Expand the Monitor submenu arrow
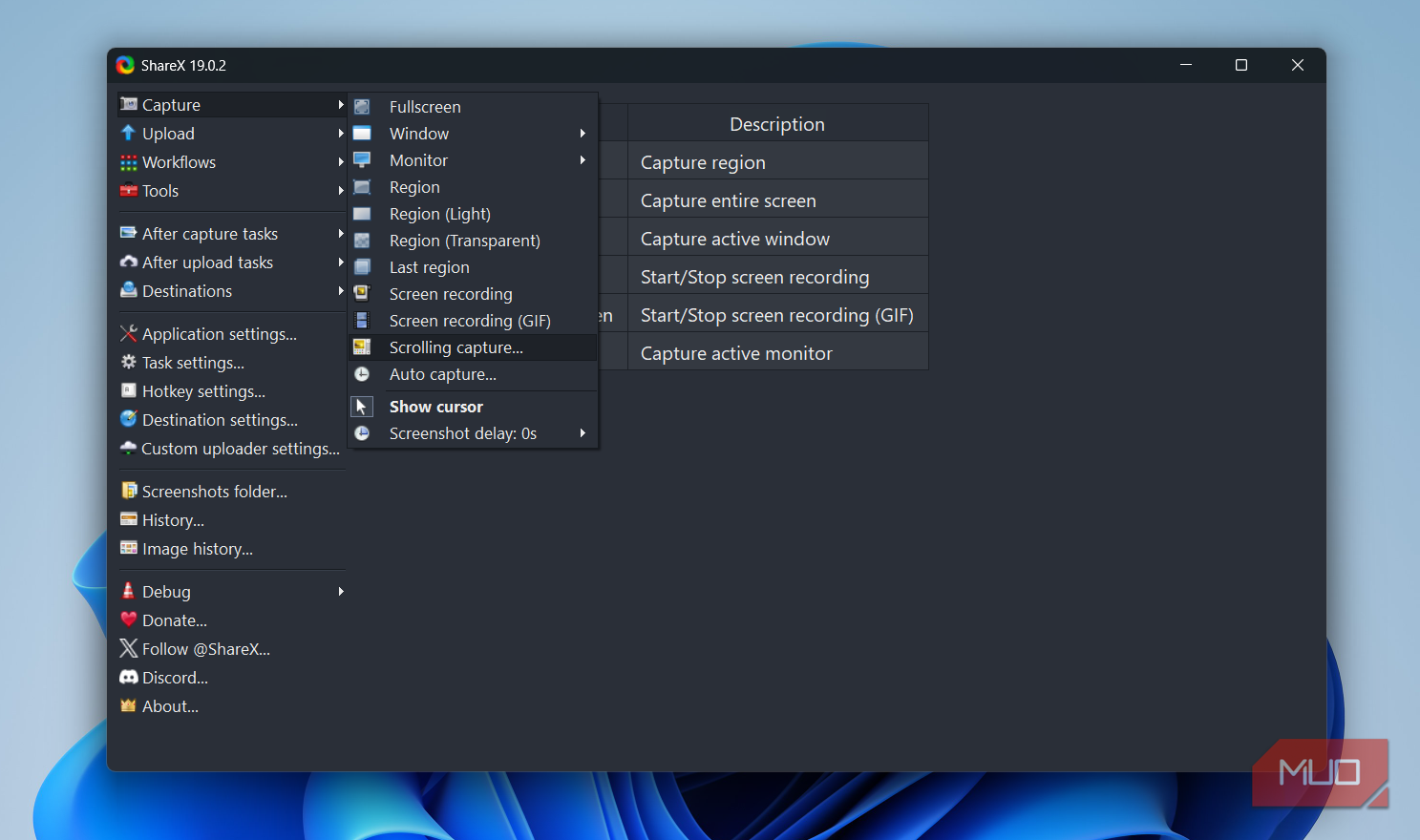 pyautogui.click(x=583, y=160)
